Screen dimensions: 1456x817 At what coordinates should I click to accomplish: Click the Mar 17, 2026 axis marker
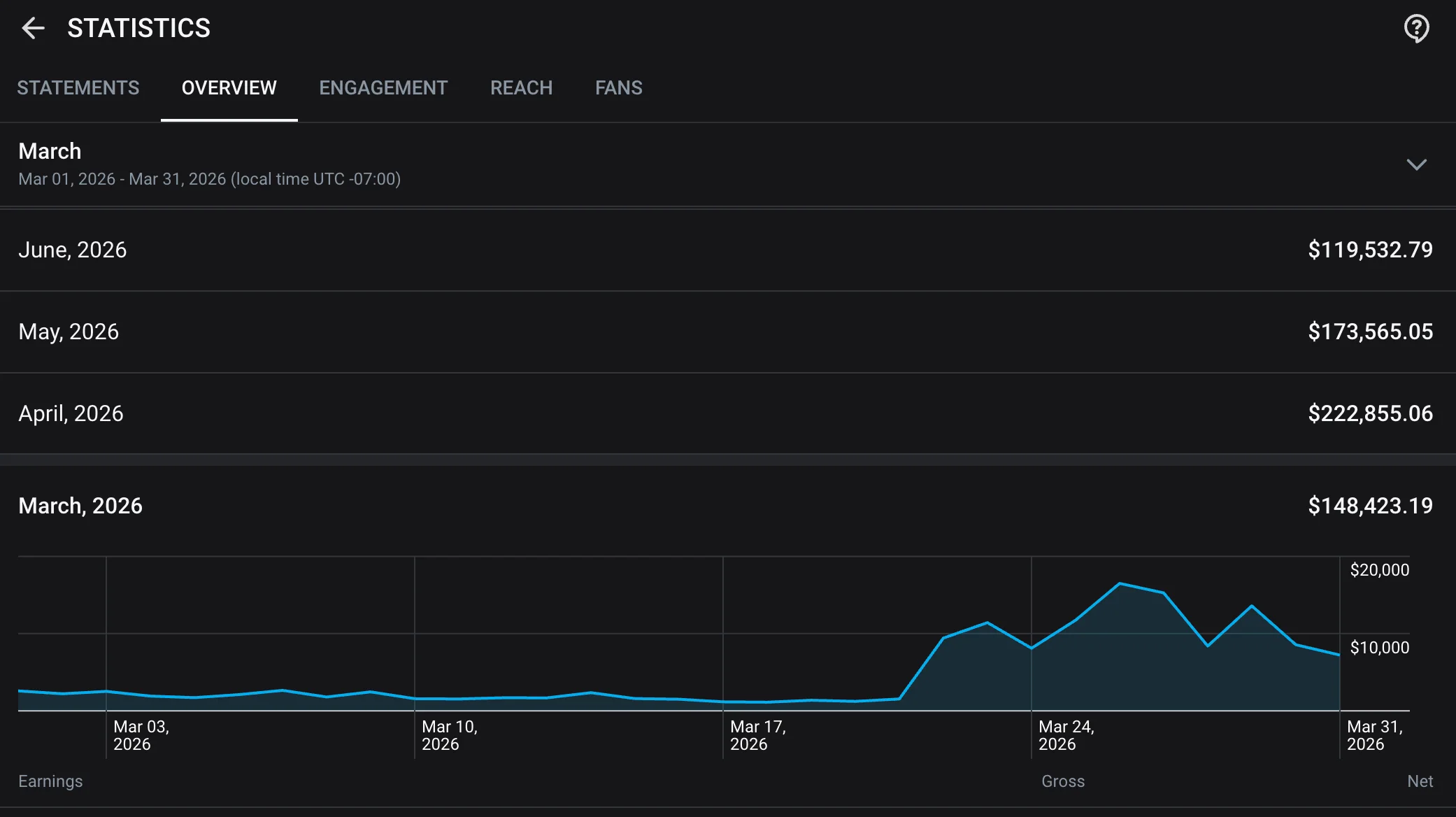click(x=758, y=735)
